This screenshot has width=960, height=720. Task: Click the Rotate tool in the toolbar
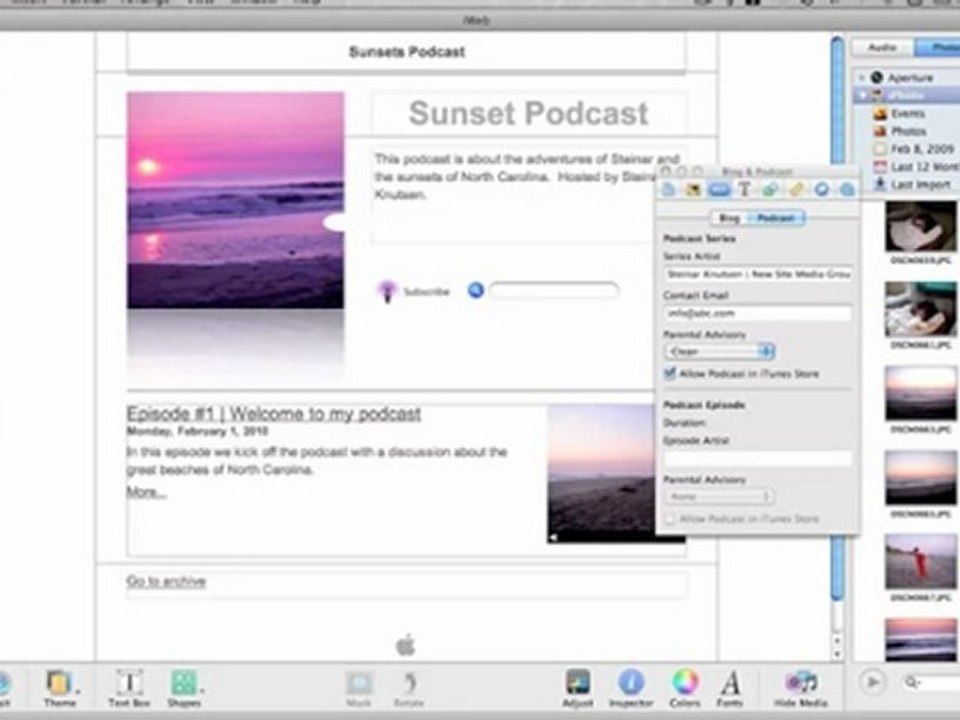(410, 688)
